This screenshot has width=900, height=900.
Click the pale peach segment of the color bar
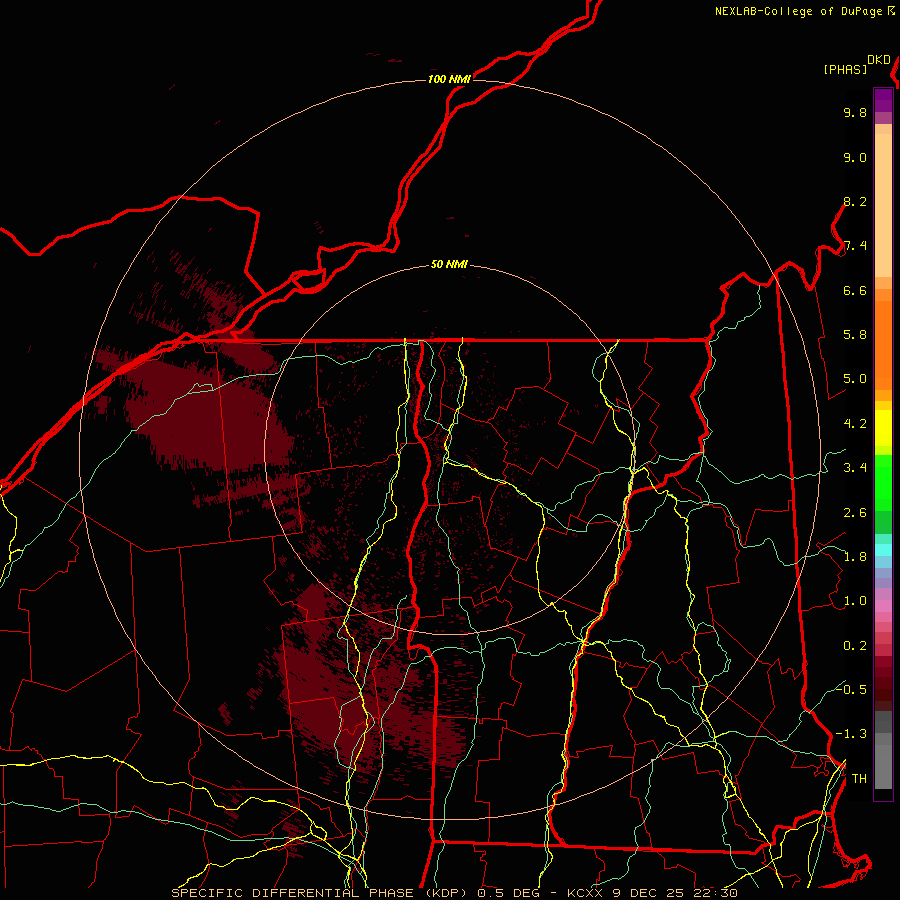tap(883, 205)
